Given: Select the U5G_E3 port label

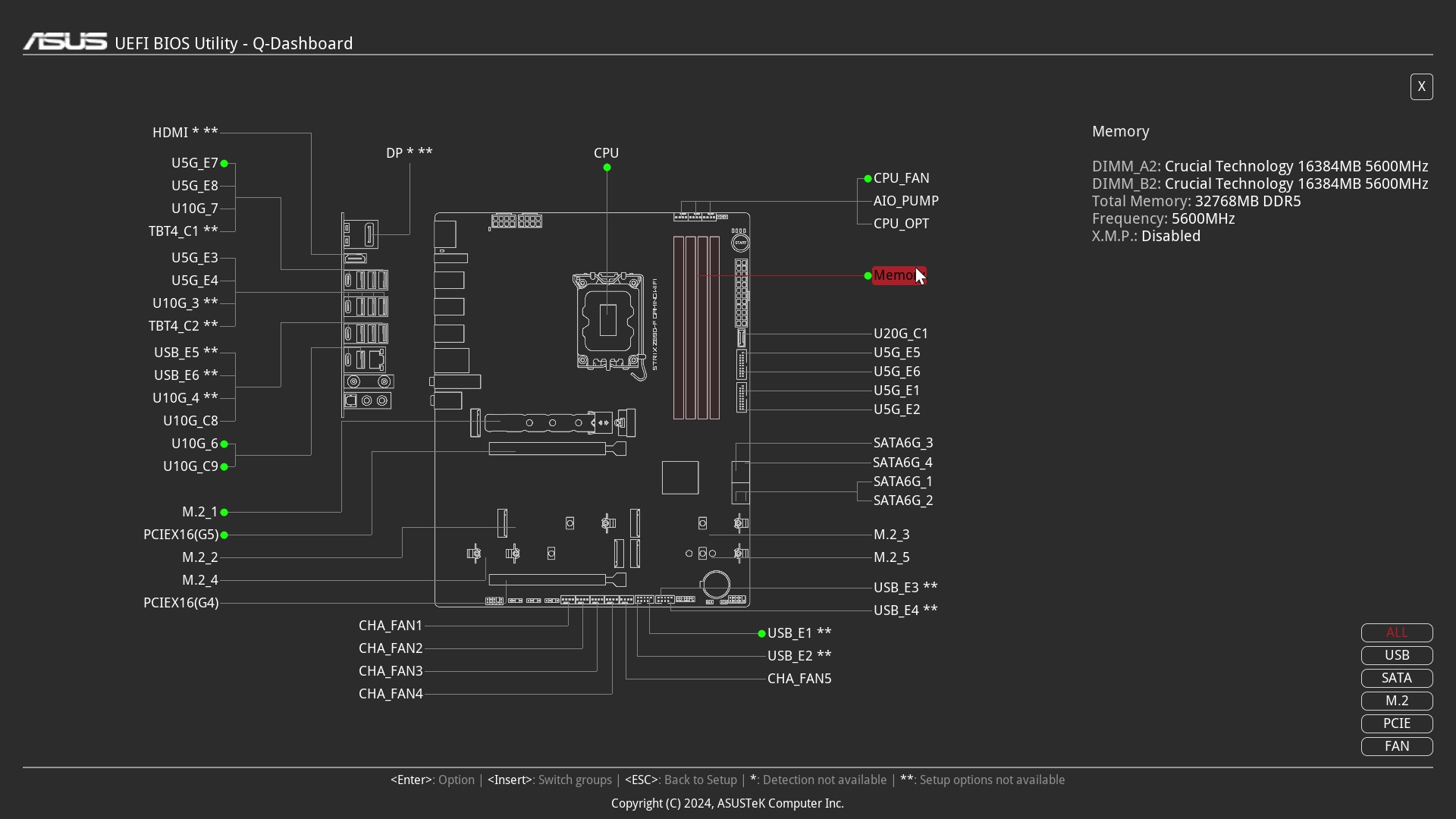Looking at the screenshot, I should click(194, 258).
